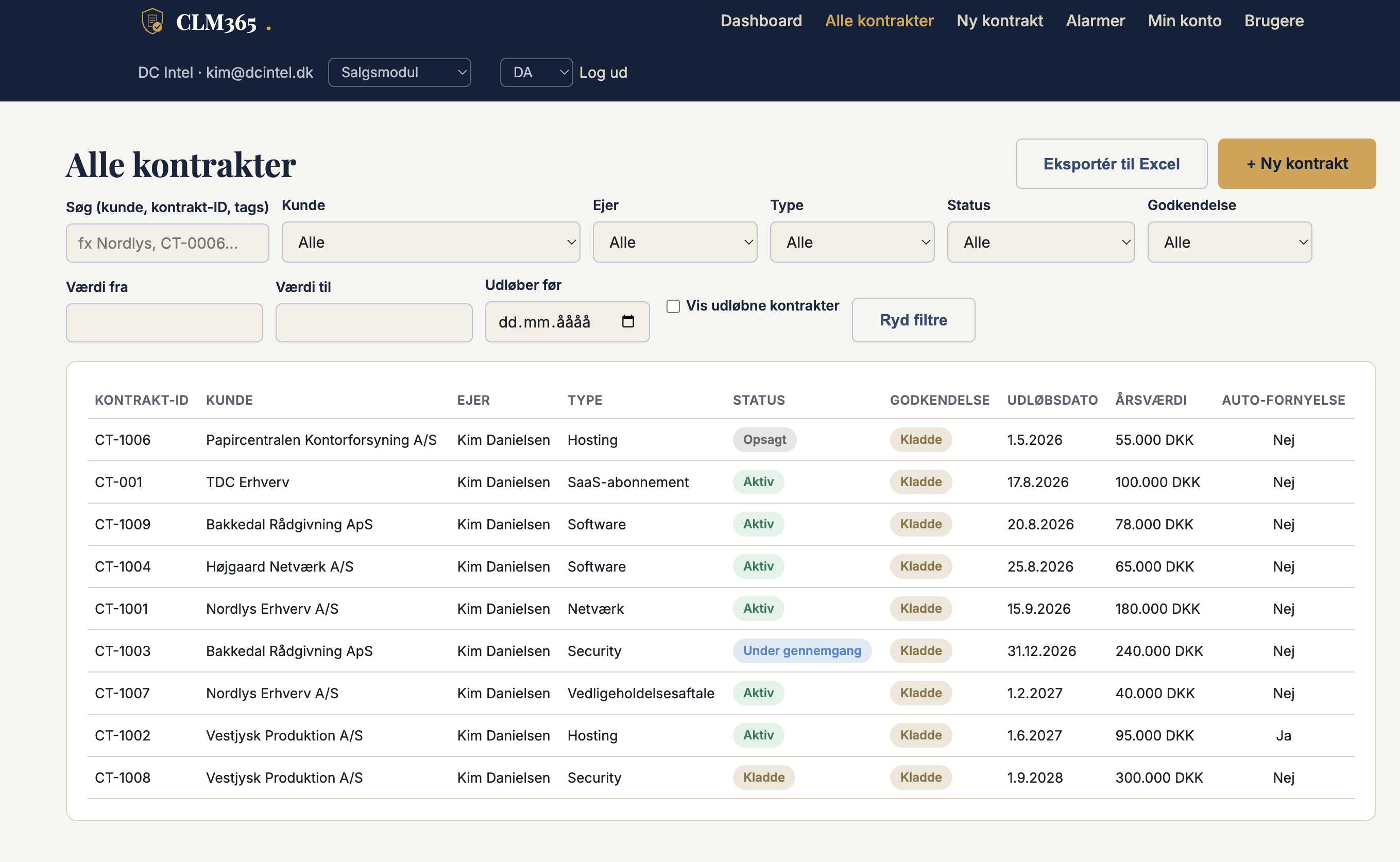Click the Udløber før date field

point(567,321)
